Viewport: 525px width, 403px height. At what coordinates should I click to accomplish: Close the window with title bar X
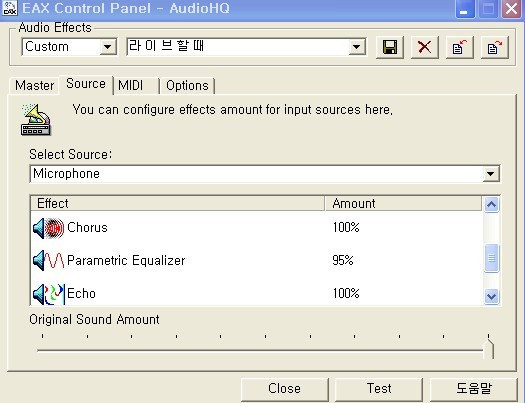(x=511, y=9)
